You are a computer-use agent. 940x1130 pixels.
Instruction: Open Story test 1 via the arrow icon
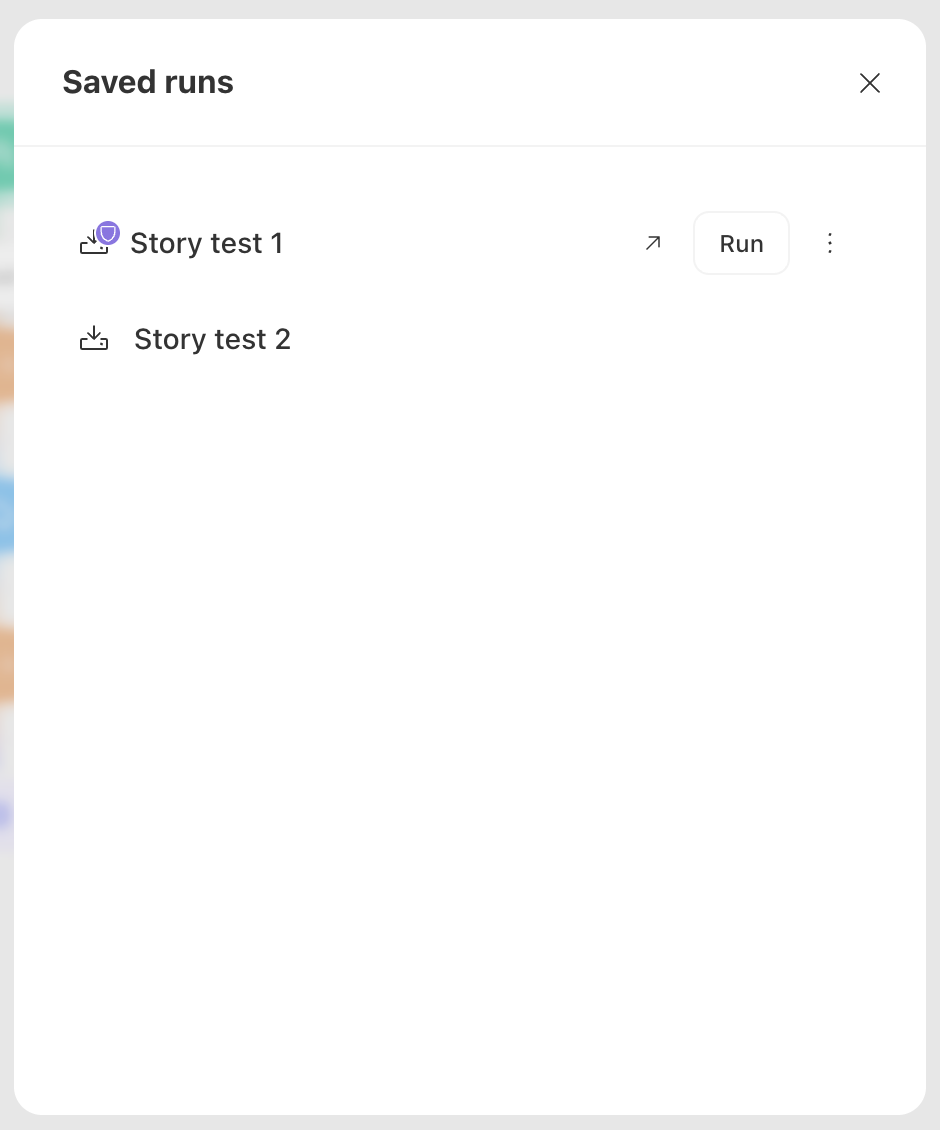(x=653, y=243)
